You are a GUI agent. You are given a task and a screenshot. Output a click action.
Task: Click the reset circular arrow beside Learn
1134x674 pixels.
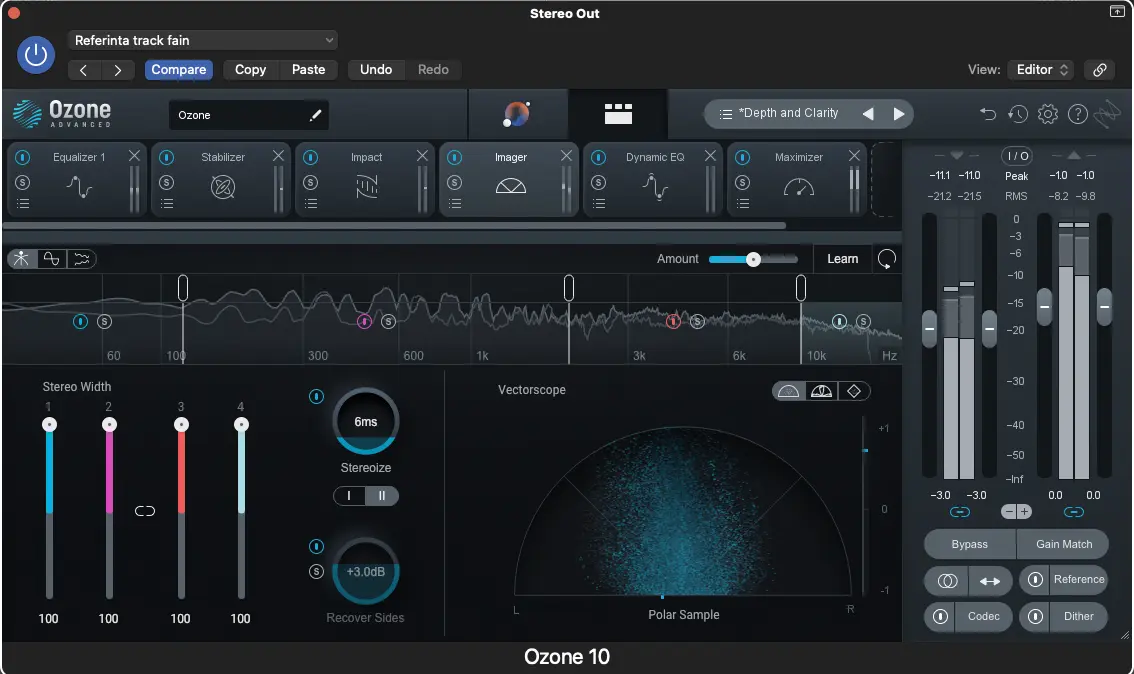[x=886, y=259]
